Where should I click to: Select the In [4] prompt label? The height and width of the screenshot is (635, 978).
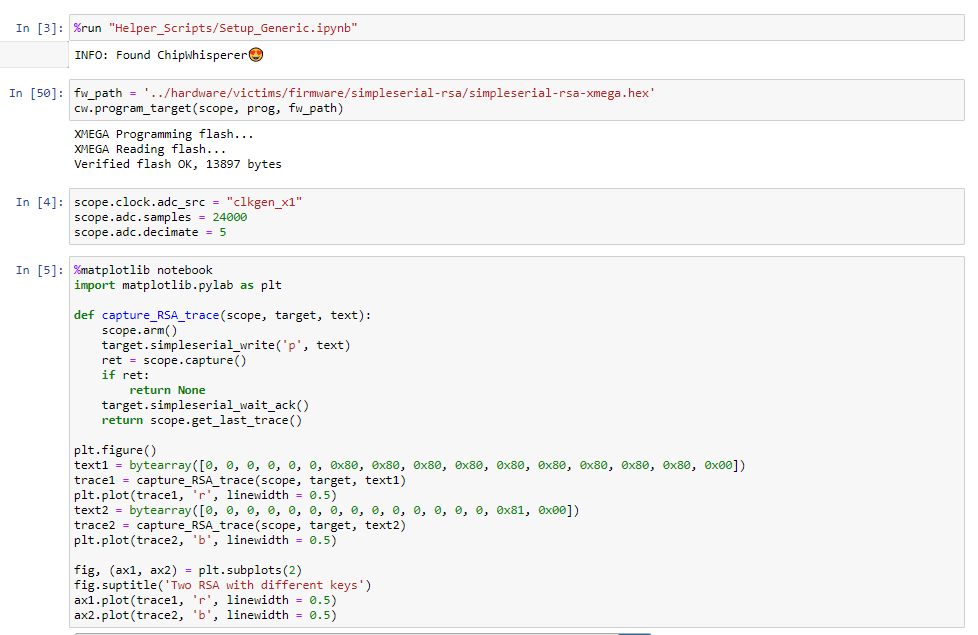click(39, 202)
